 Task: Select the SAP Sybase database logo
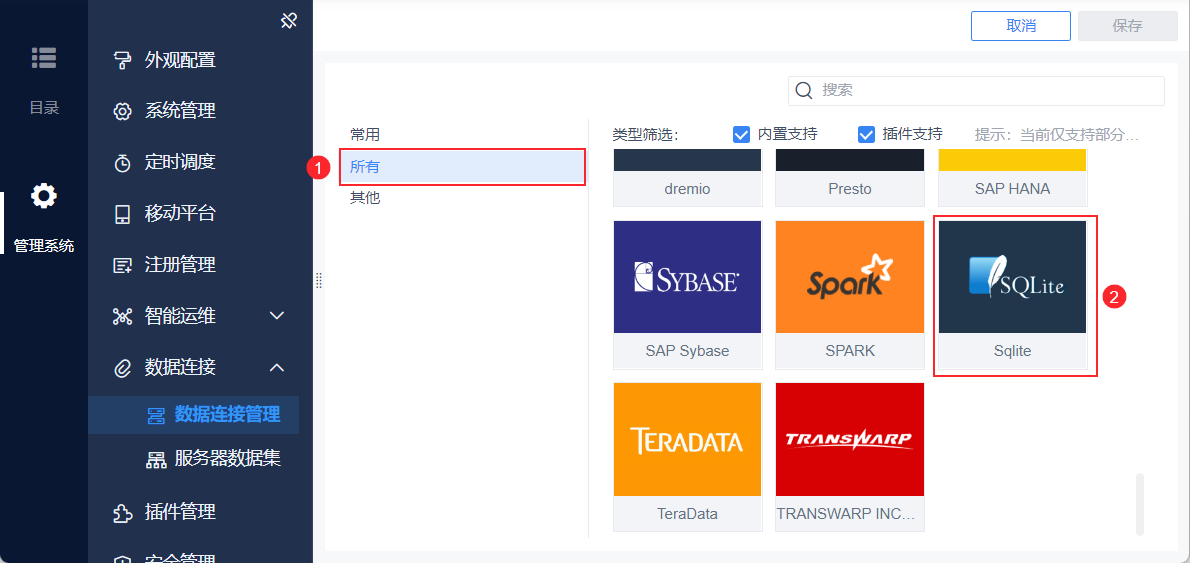coord(688,277)
